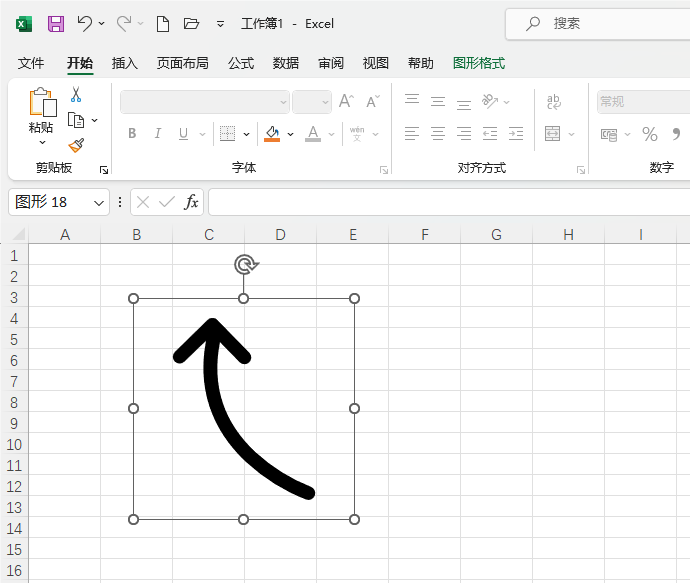The width and height of the screenshot is (690, 583).
Task: Click the increase indent icon
Action: tap(516, 133)
